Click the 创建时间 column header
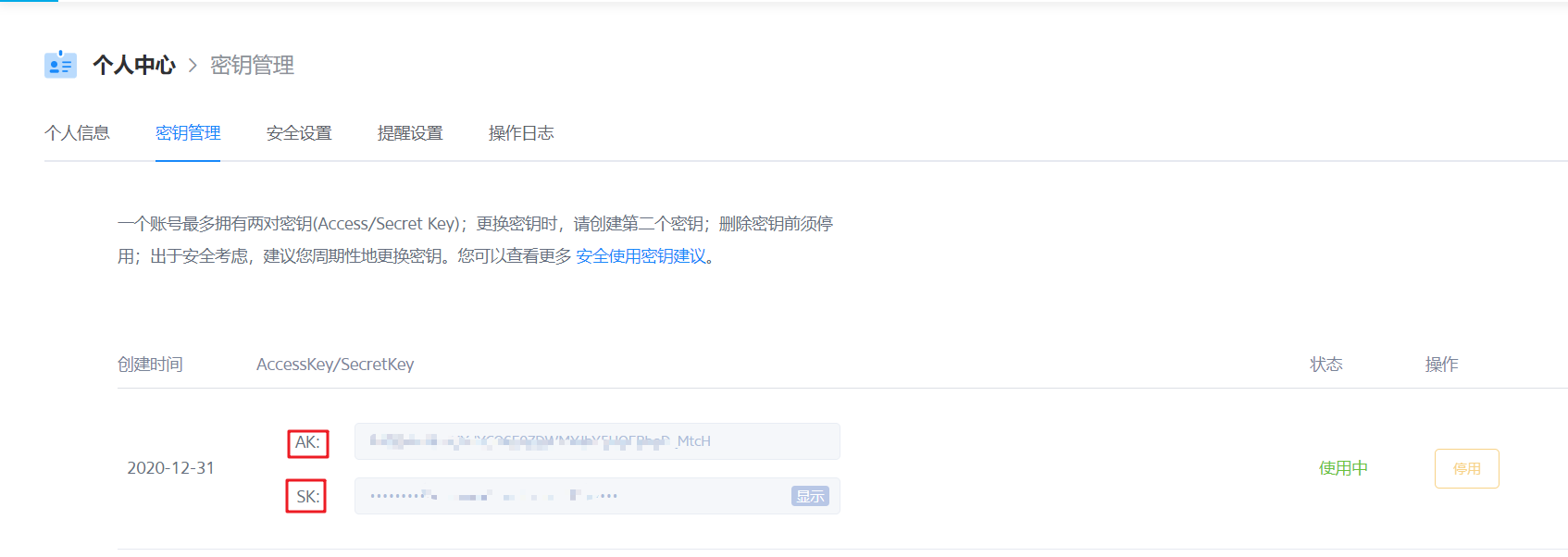Image resolution: width=1568 pixels, height=557 pixels. click(150, 365)
